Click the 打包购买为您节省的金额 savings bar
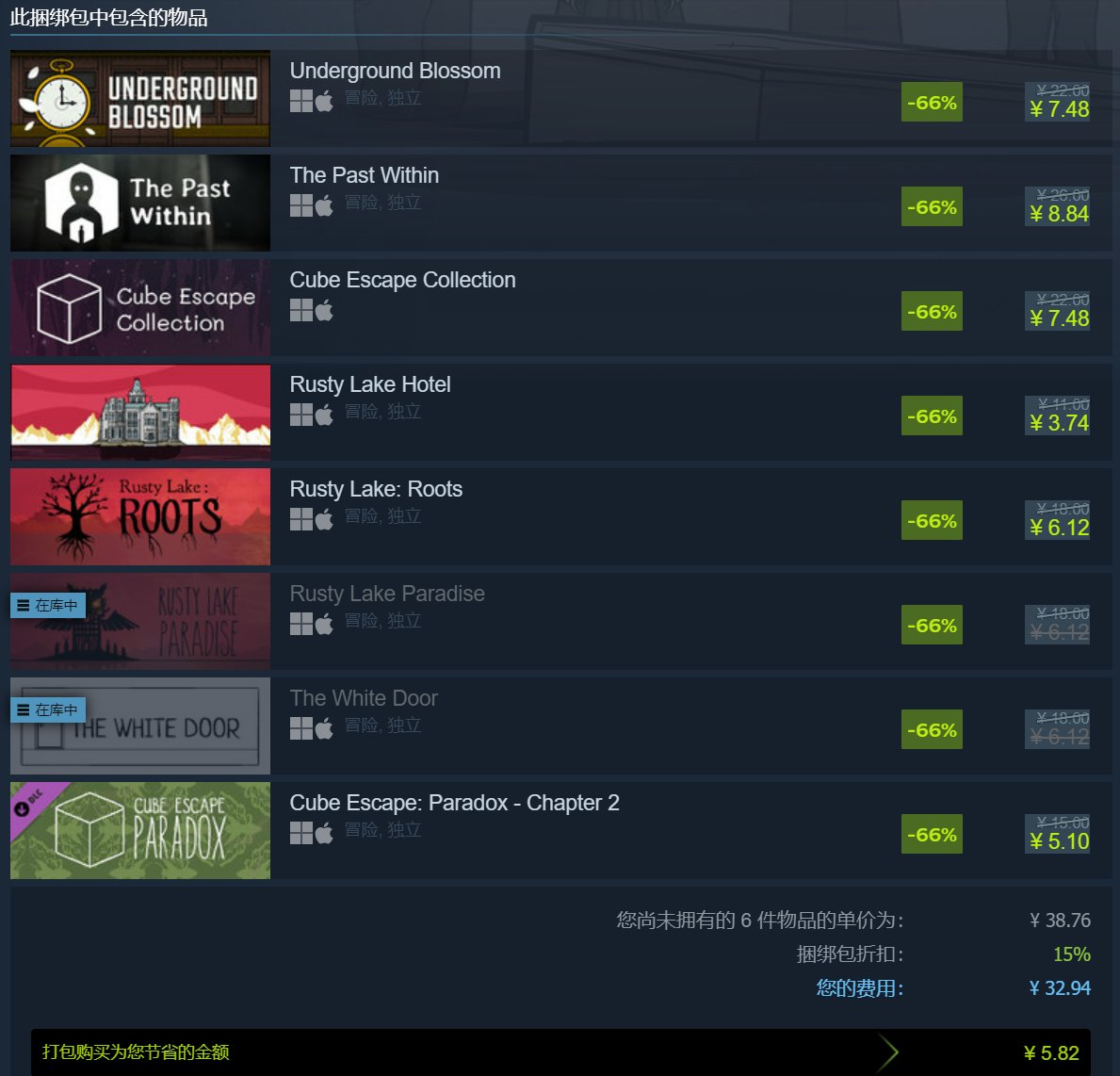This screenshot has height=1076, width=1120. pyautogui.click(x=560, y=1052)
